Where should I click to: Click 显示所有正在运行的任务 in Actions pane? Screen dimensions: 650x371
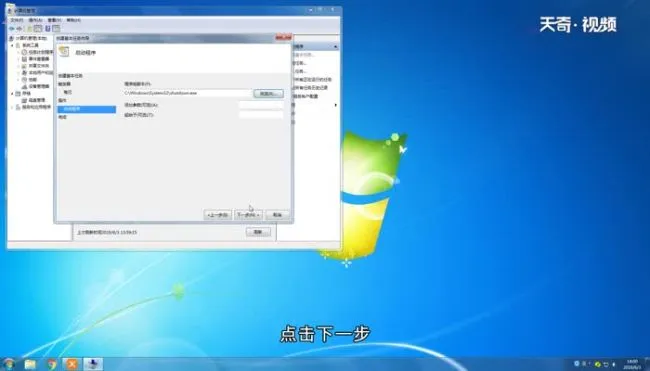[313, 80]
